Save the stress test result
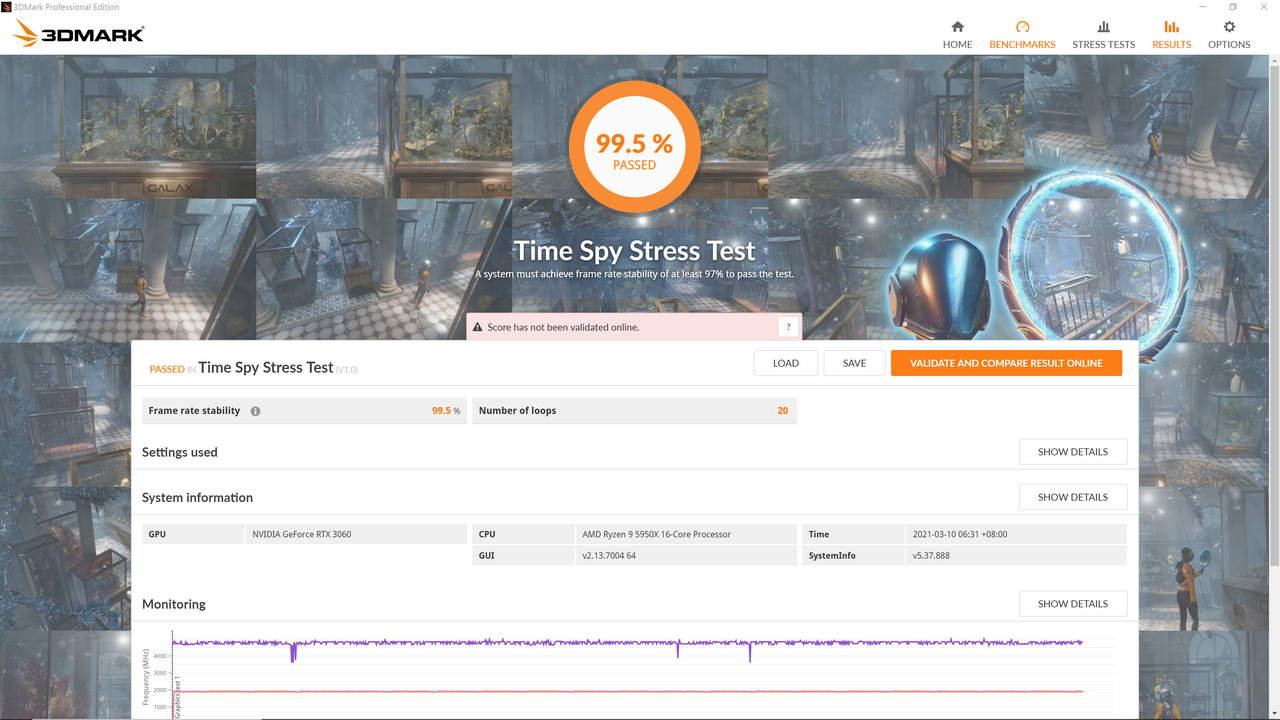Viewport: 1280px width, 720px height. click(x=854, y=363)
